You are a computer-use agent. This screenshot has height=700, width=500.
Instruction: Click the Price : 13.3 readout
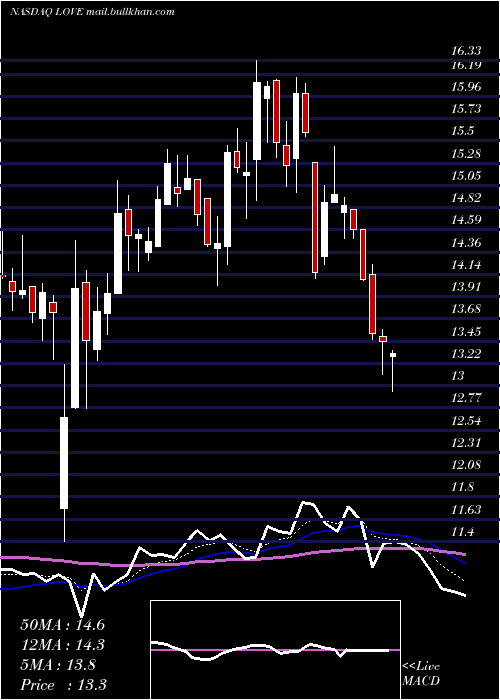point(63,685)
